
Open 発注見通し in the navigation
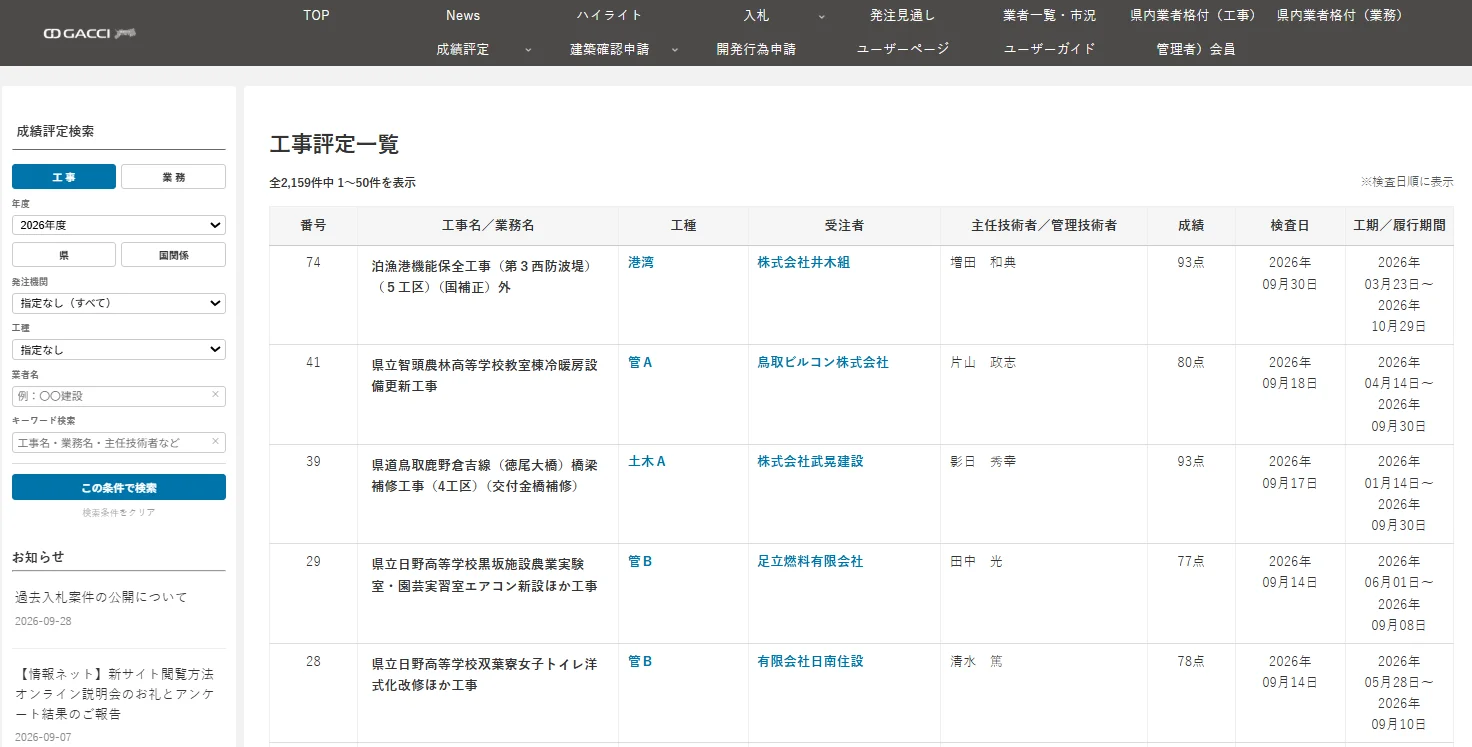(x=903, y=15)
